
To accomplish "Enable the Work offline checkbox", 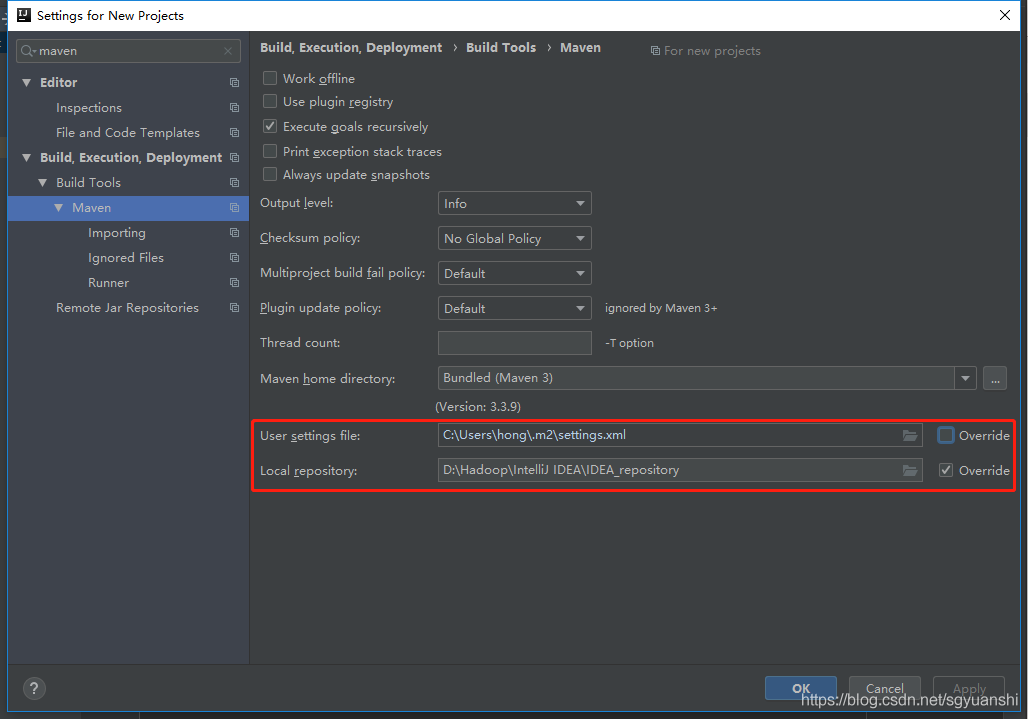I will pyautogui.click(x=269, y=78).
